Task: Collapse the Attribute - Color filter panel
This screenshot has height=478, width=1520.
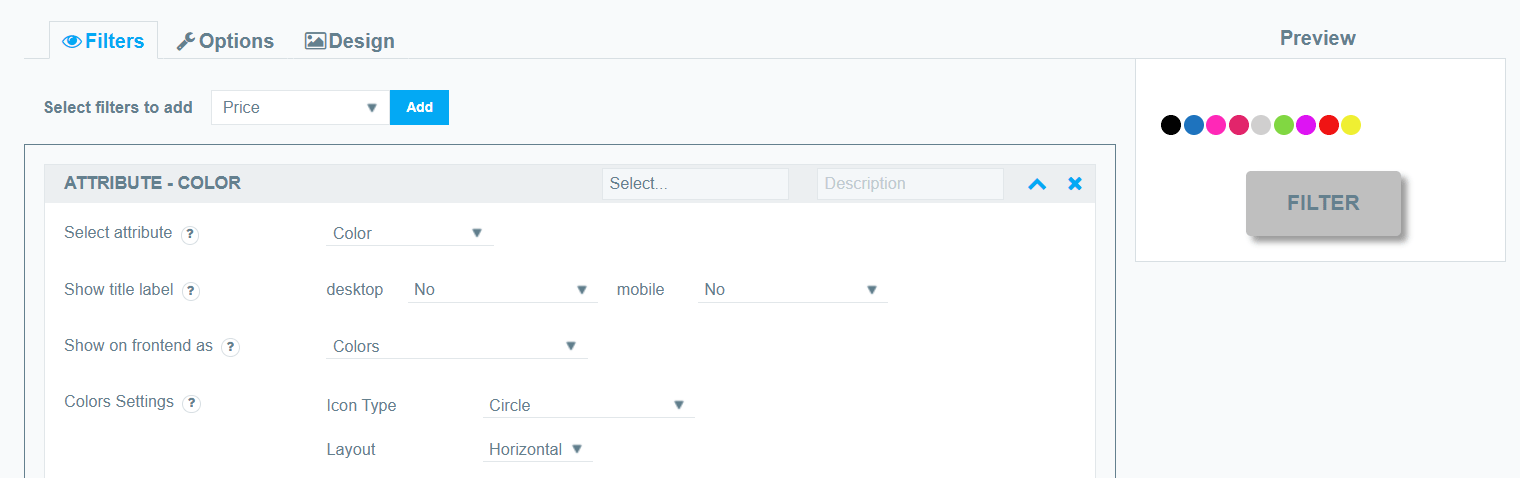Action: (x=1037, y=184)
